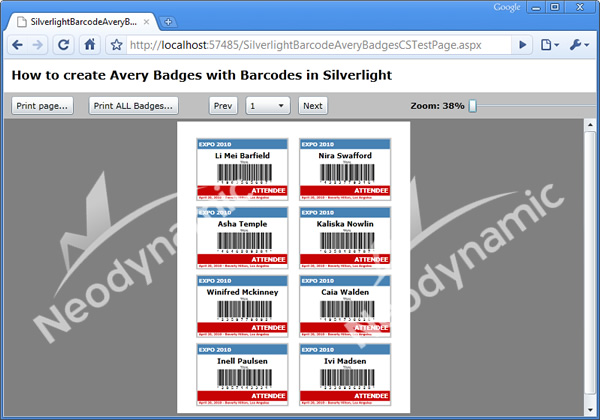Open the page number dropdown showing 1
This screenshot has width=600, height=420.
(267, 106)
